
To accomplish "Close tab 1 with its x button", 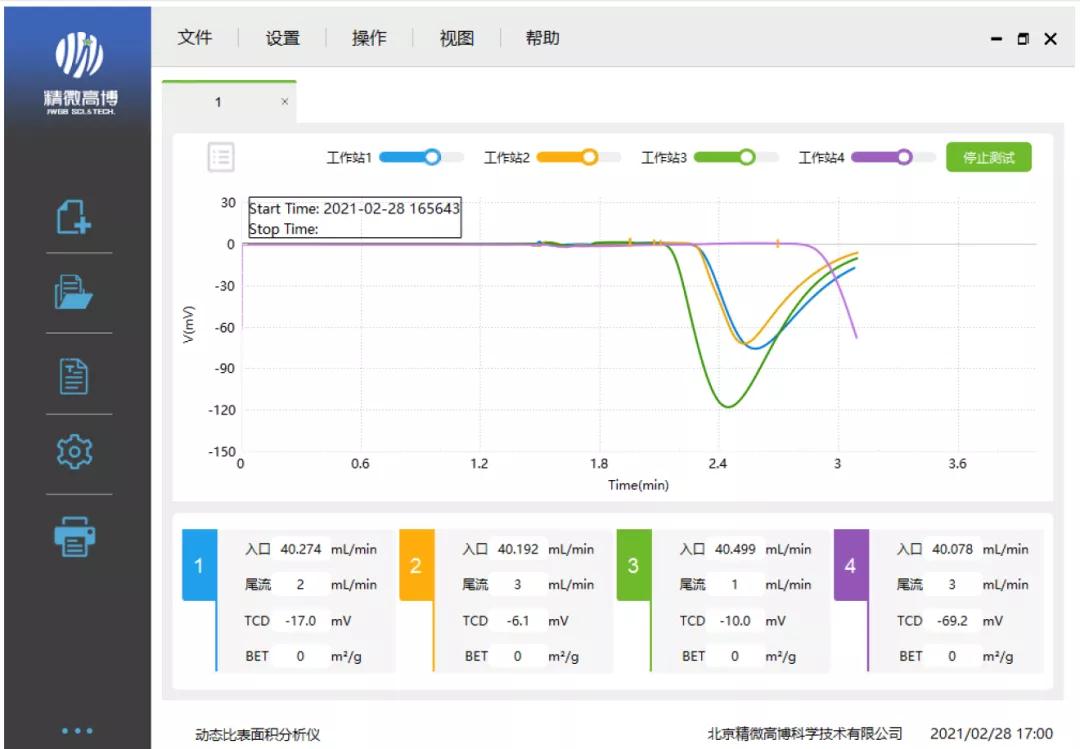I will coord(285,102).
